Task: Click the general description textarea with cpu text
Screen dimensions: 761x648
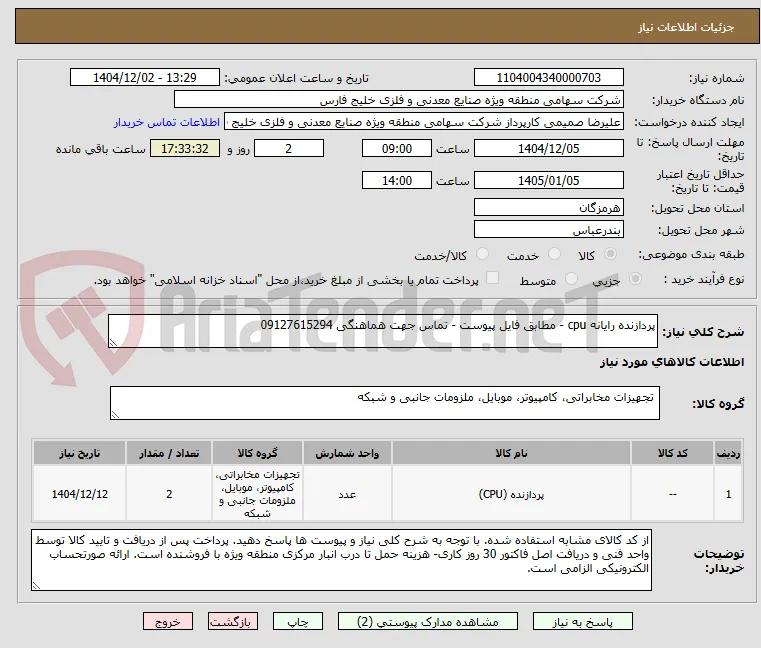Action: click(383, 331)
